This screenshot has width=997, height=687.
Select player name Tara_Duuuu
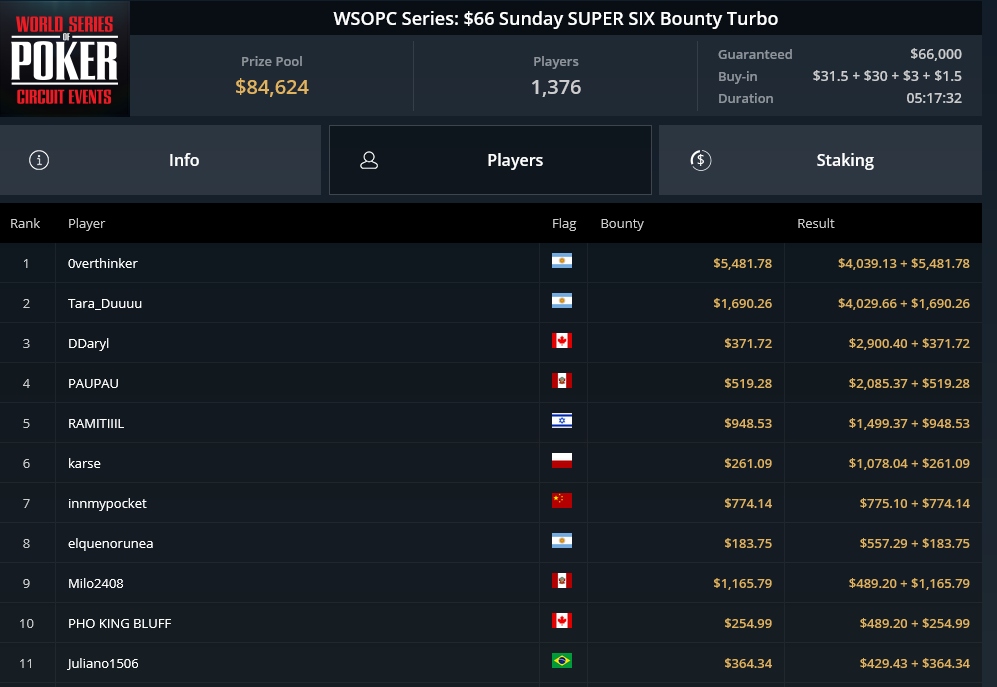pos(105,303)
